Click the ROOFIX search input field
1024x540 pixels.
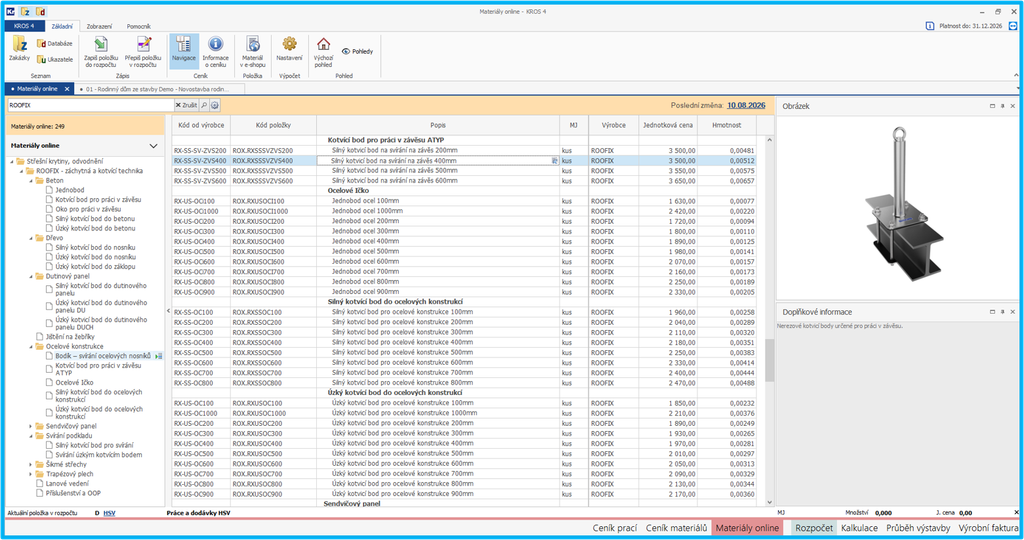[x=90, y=105]
